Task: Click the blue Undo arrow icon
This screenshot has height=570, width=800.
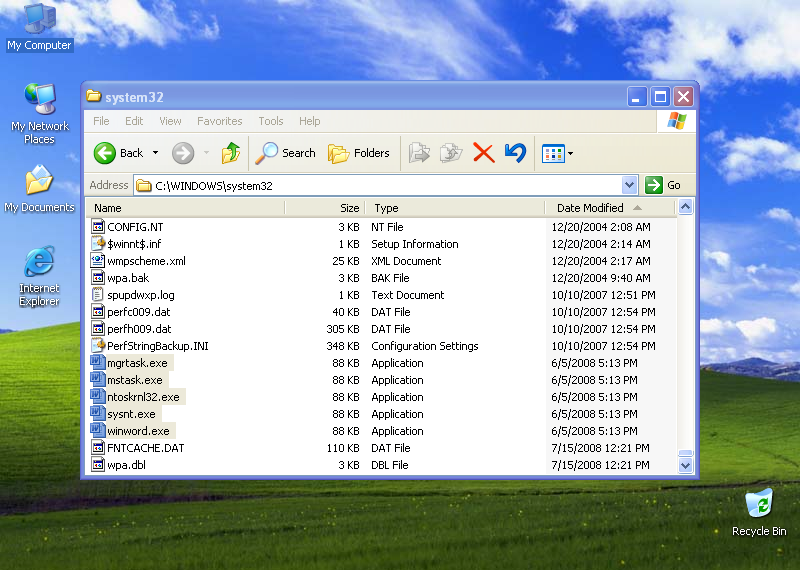Action: pos(515,153)
